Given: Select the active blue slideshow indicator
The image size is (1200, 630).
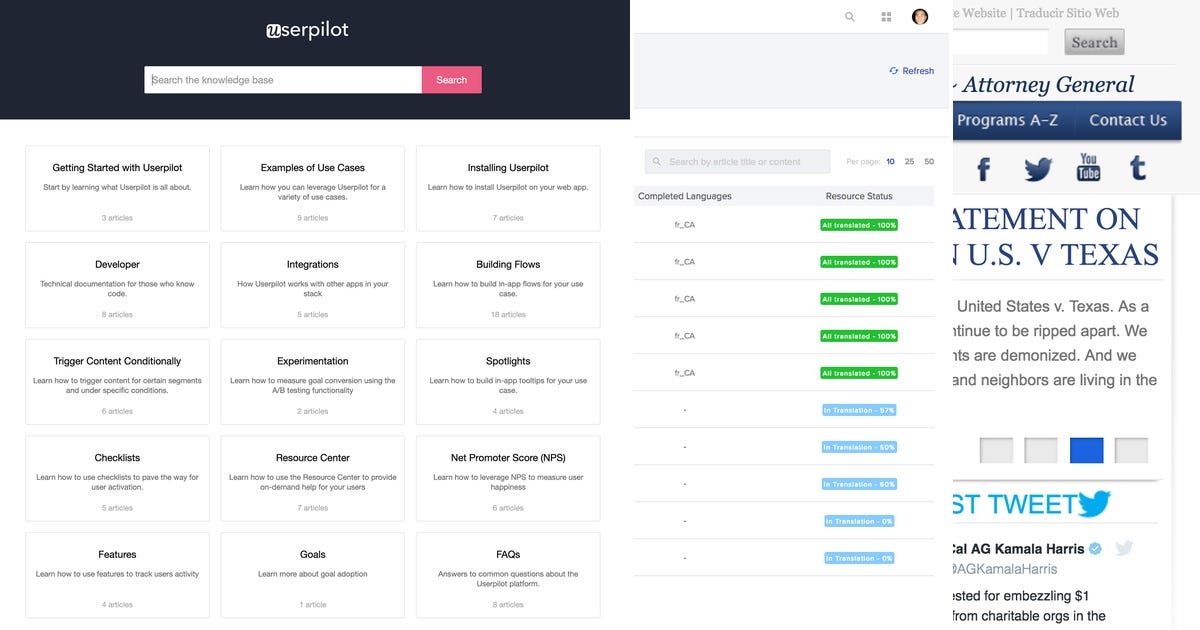Looking at the screenshot, I should 1087,451.
